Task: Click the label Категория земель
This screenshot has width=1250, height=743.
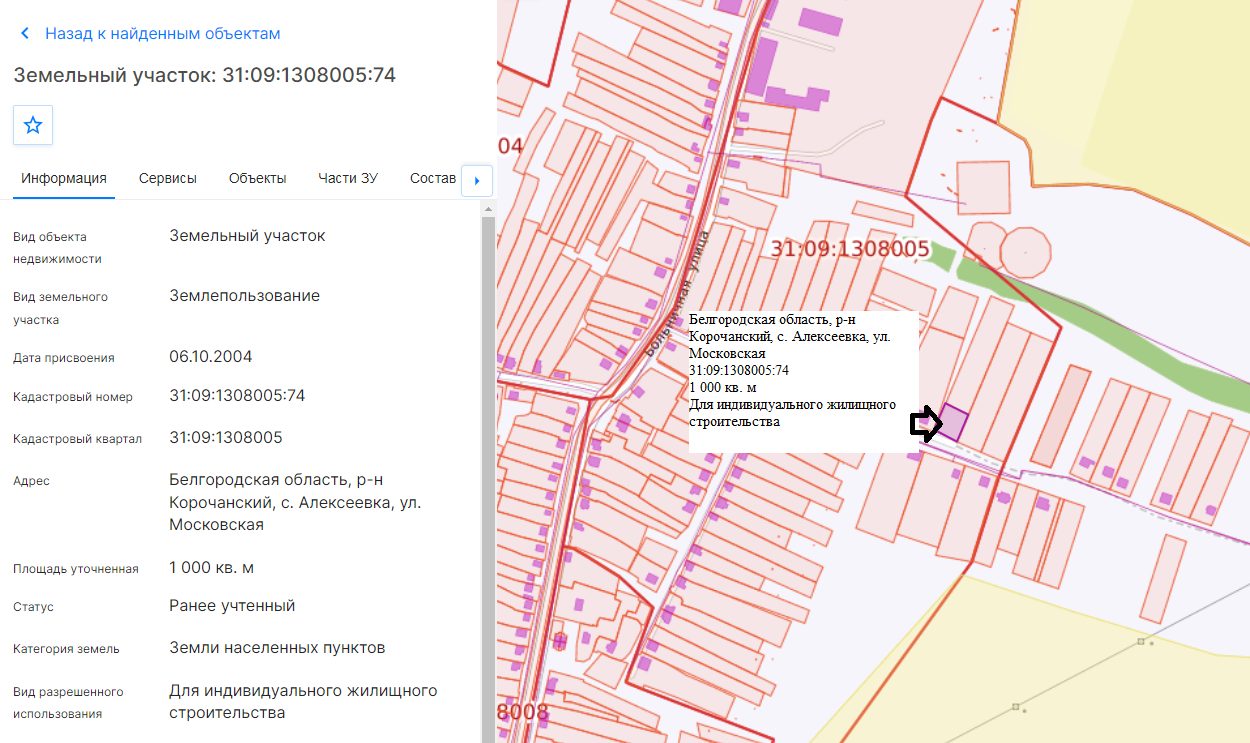Action: 66,649
